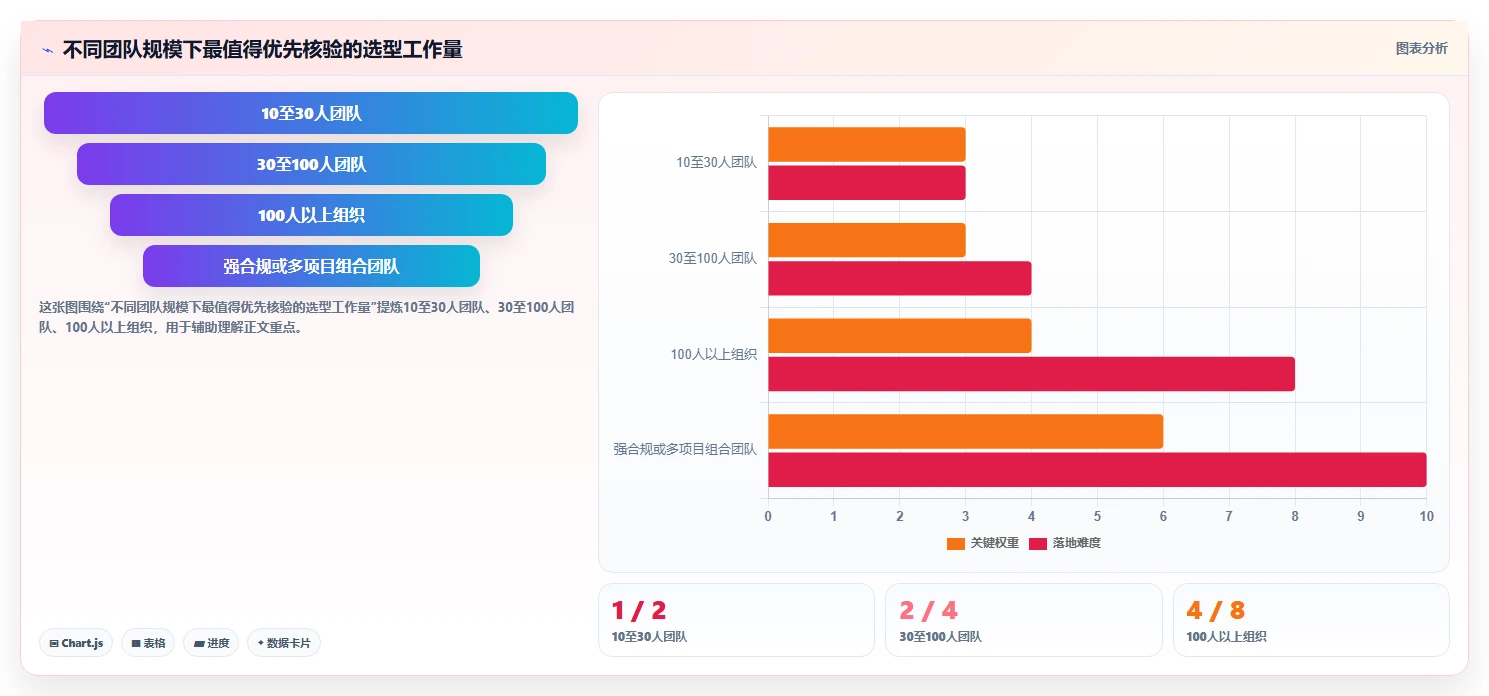
Task: Click y-axis label 强合规或多项目组合团队
Action: [x=685, y=449]
